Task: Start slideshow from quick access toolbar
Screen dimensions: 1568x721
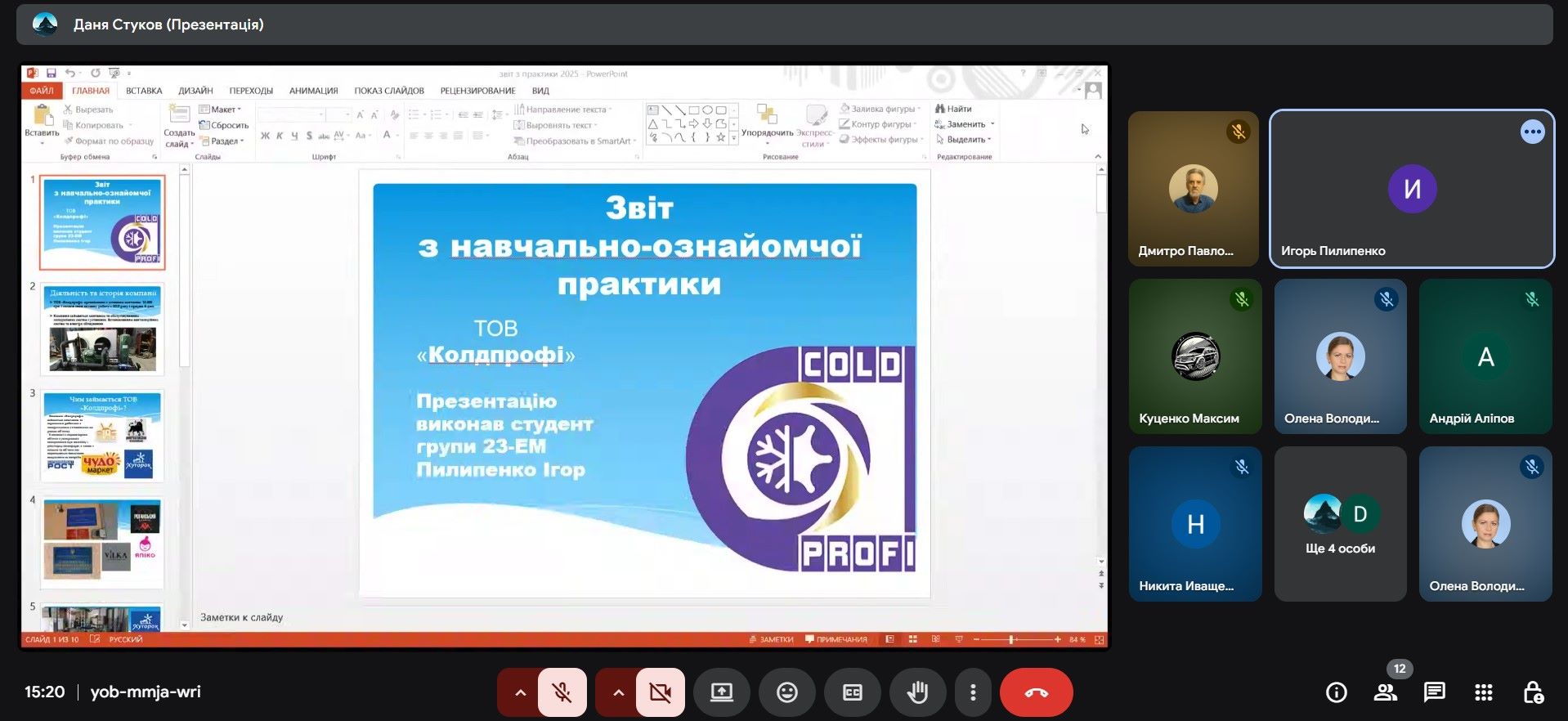Action: (x=114, y=74)
